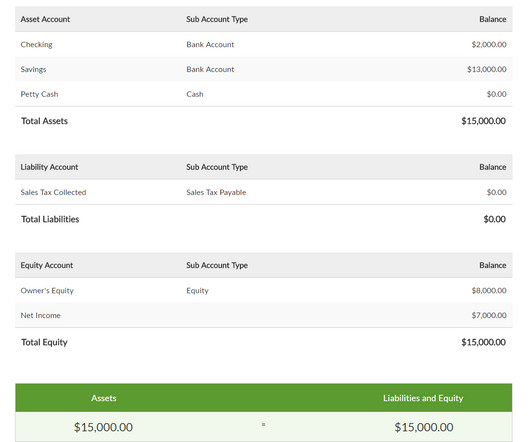Click the Total Equity $15,000.00 amount
Image resolution: width=530 pixels, height=442 pixels.
click(x=483, y=342)
